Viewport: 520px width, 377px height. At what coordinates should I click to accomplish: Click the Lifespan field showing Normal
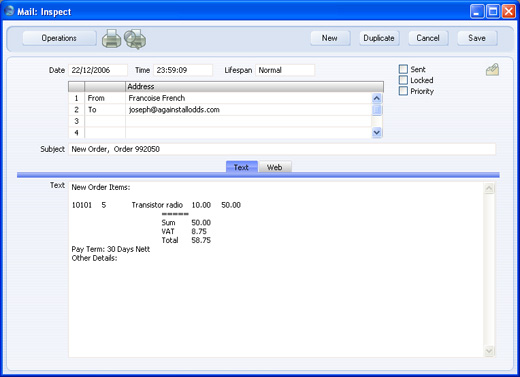tap(285, 70)
